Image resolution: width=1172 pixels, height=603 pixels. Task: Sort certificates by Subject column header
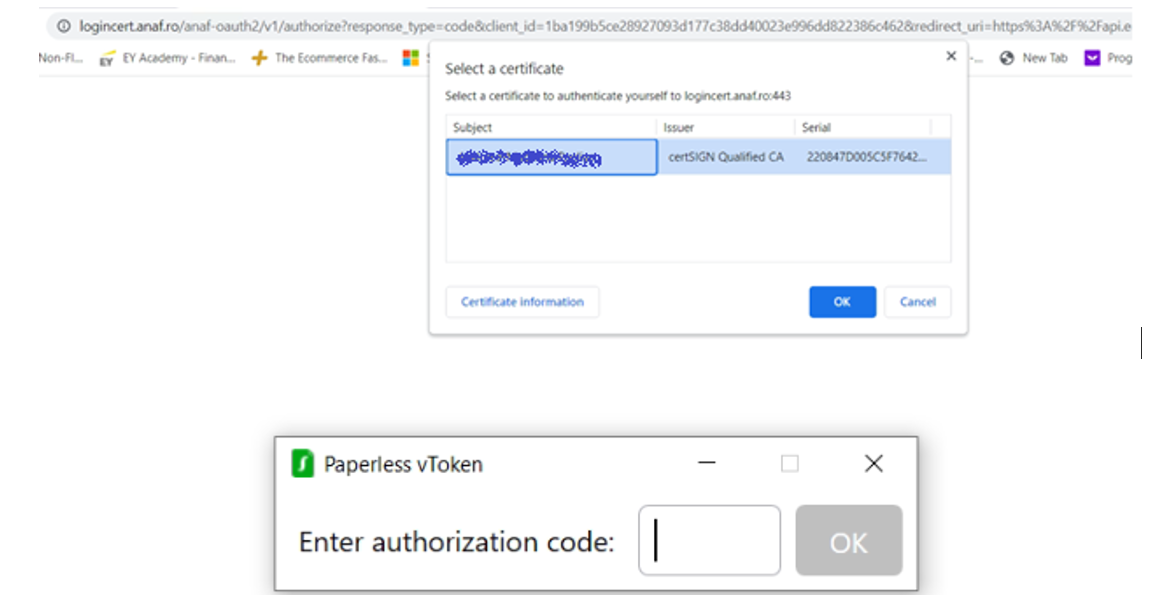(551, 127)
